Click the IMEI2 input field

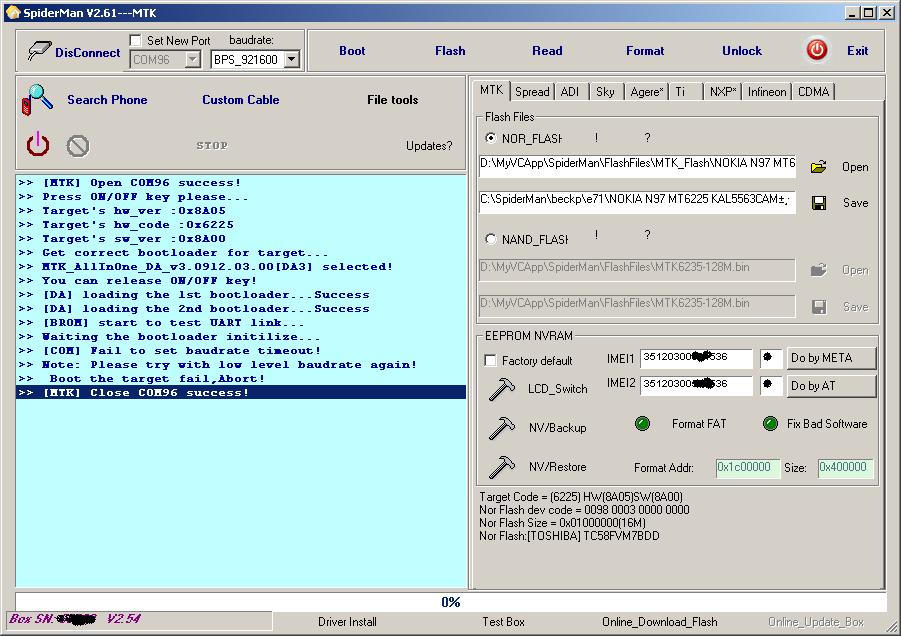click(696, 384)
